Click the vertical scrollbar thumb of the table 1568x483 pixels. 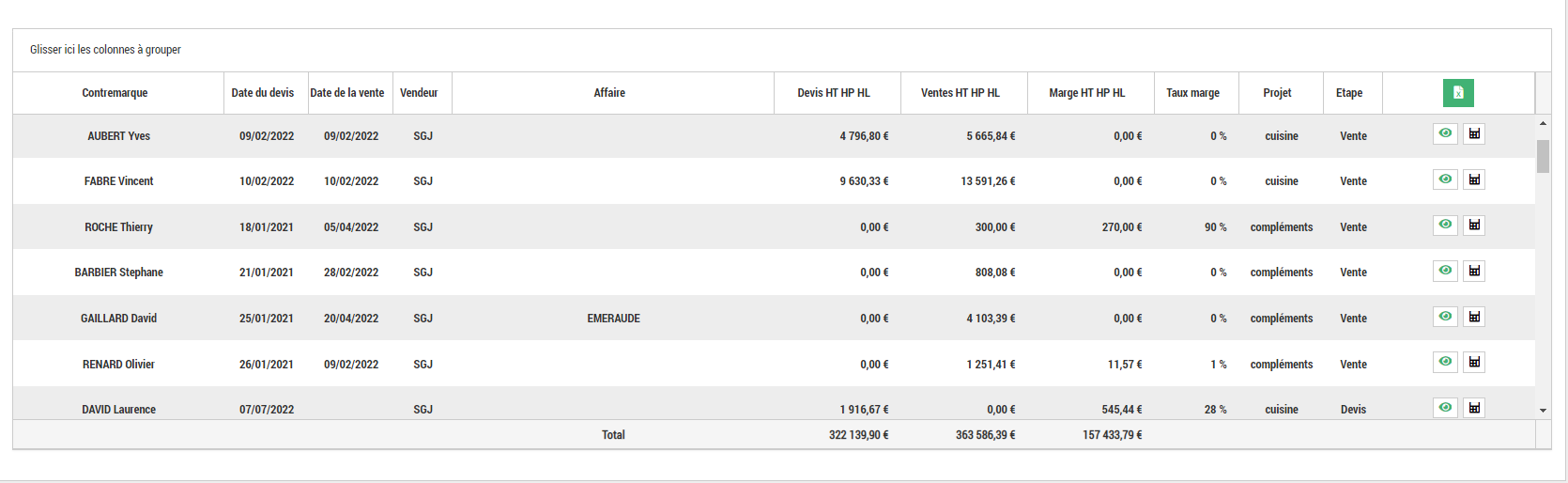tap(1543, 156)
